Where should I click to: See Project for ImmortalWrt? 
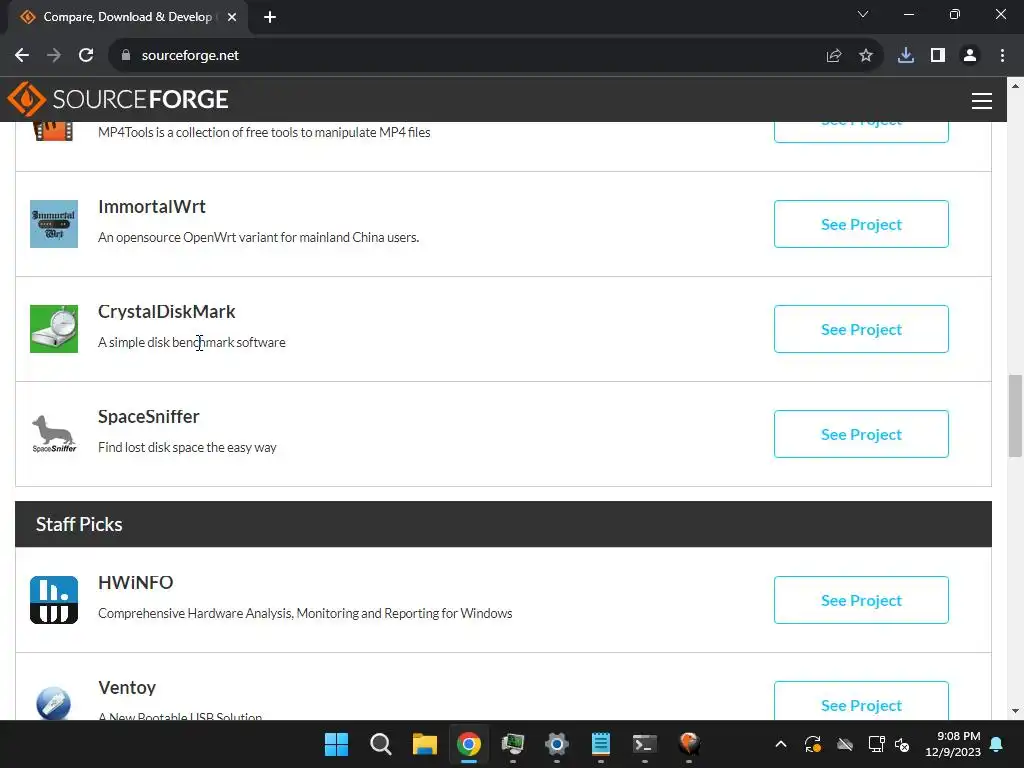[861, 224]
